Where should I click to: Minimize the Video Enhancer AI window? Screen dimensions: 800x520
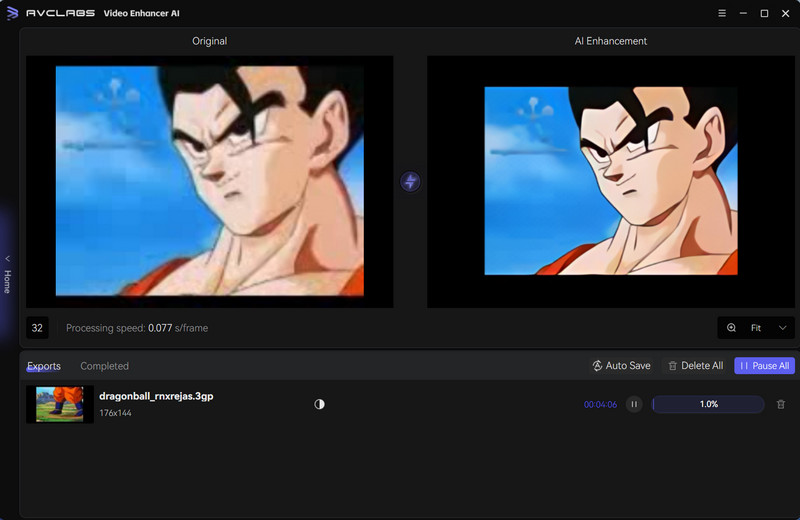pos(743,13)
